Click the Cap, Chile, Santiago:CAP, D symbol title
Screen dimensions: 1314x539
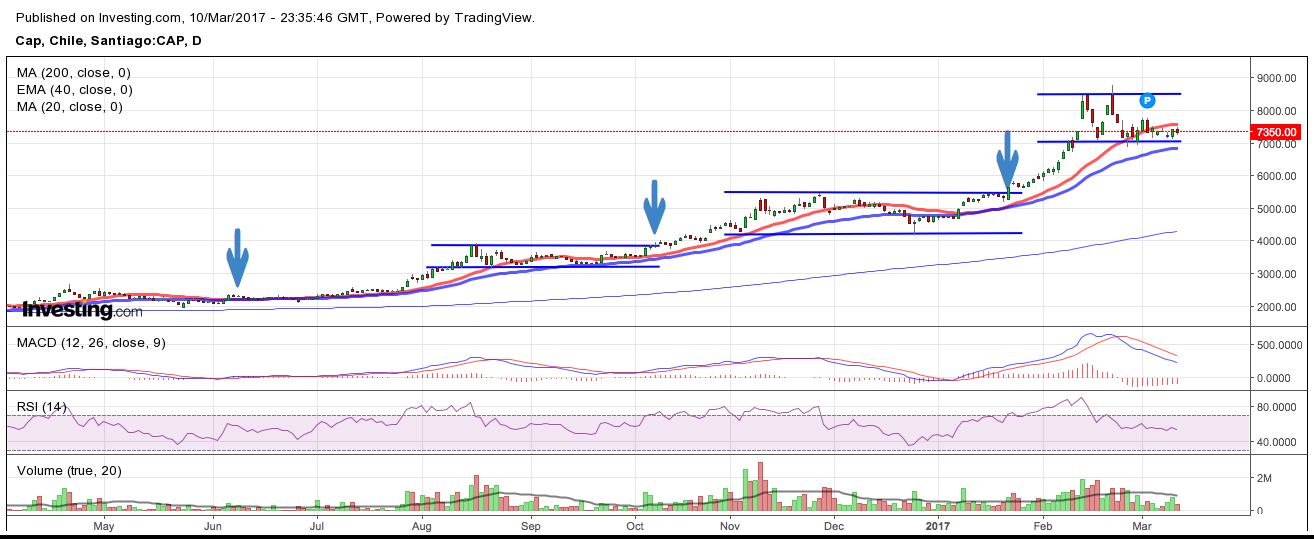[110, 39]
